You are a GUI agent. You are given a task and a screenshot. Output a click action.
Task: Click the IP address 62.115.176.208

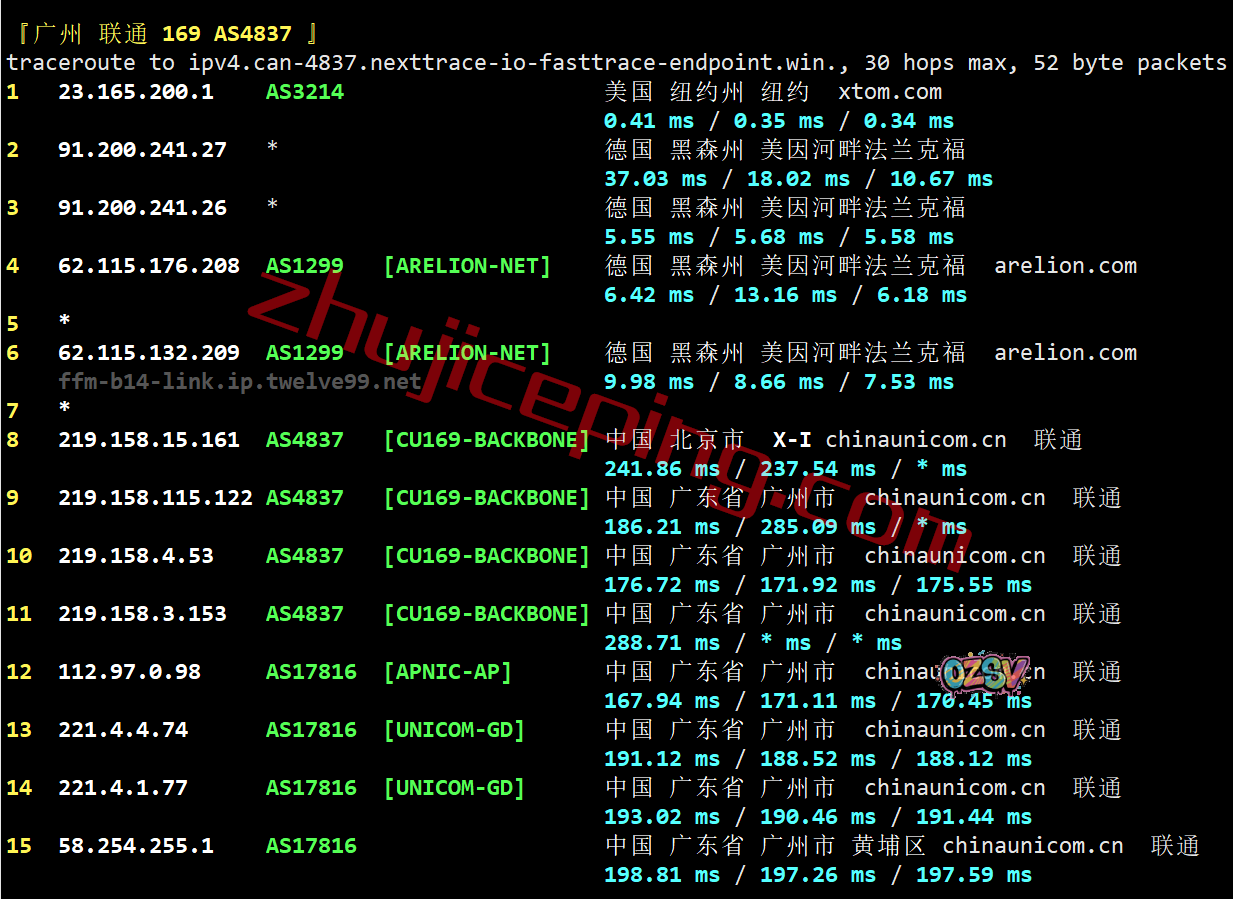click(x=148, y=266)
